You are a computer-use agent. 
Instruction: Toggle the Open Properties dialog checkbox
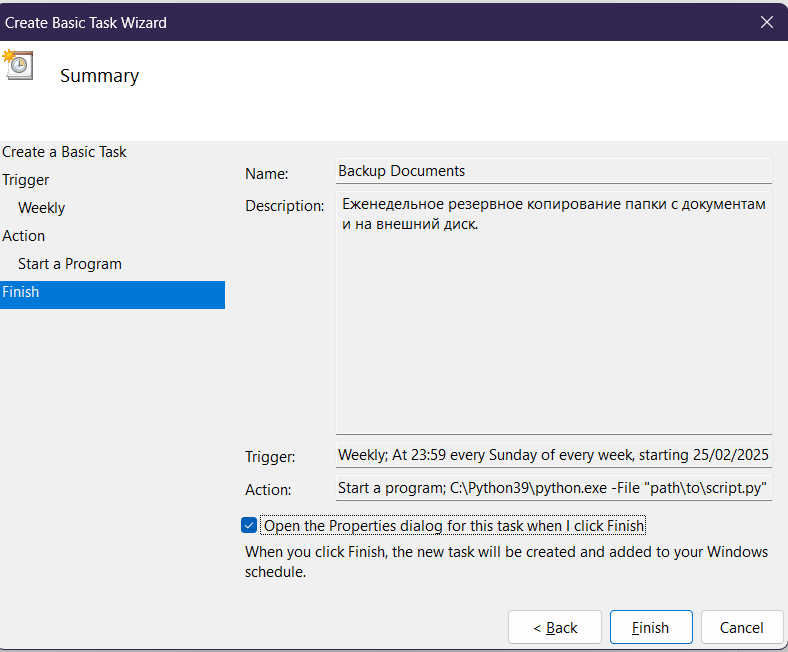[x=249, y=526]
